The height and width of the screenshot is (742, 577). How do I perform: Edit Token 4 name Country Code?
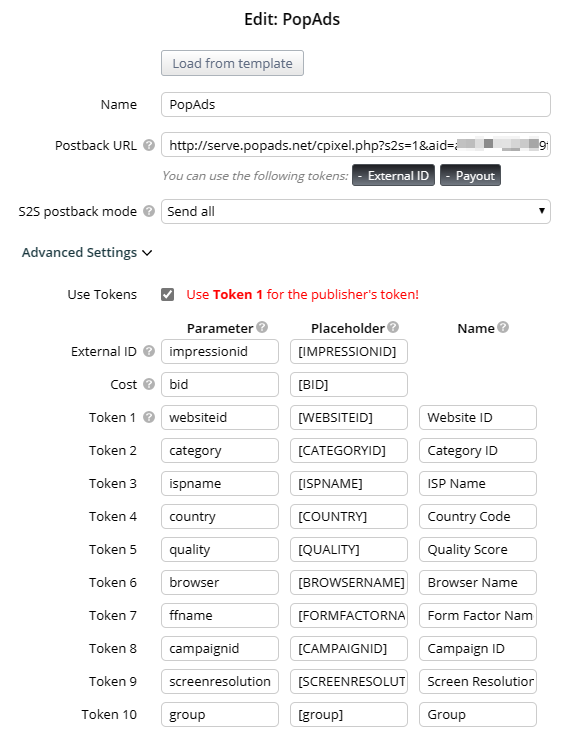[478, 516]
